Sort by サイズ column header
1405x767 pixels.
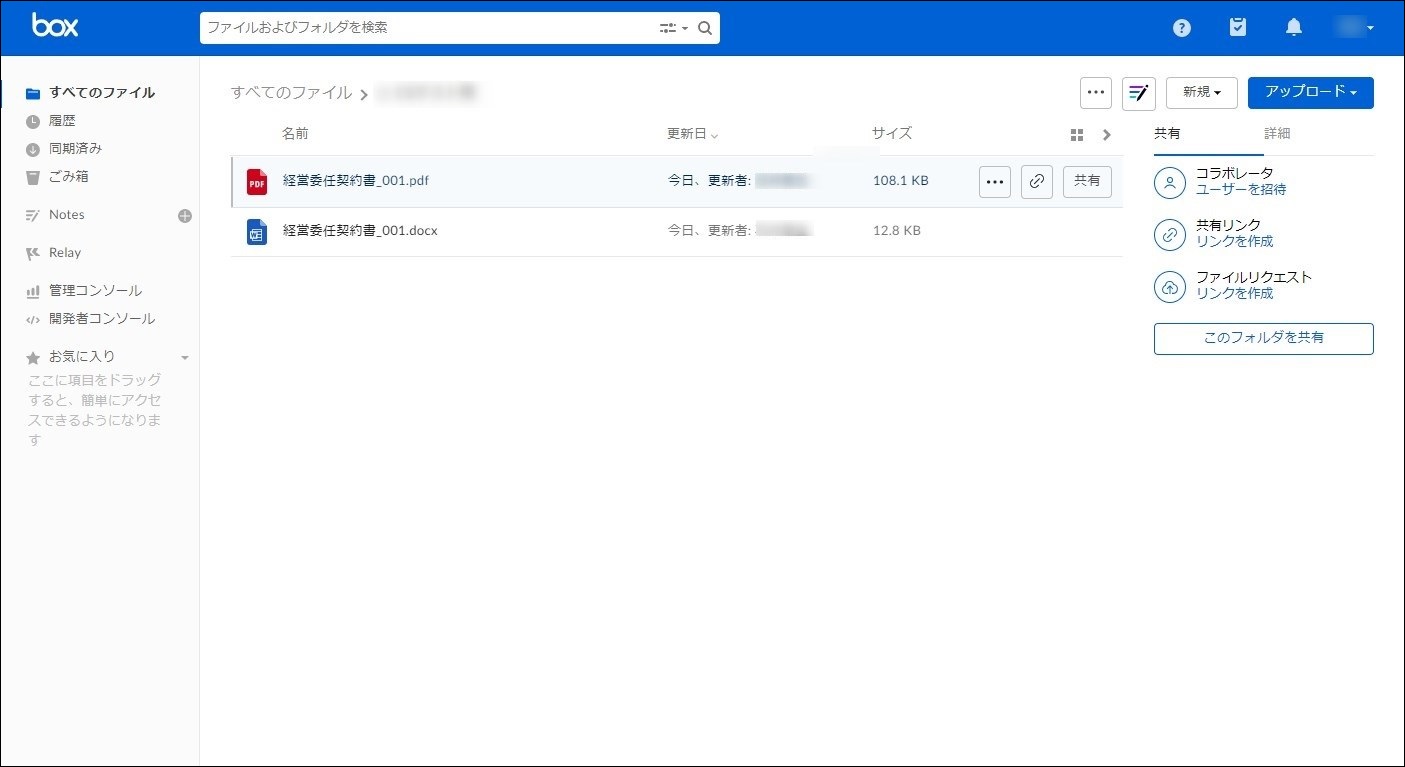(x=892, y=134)
